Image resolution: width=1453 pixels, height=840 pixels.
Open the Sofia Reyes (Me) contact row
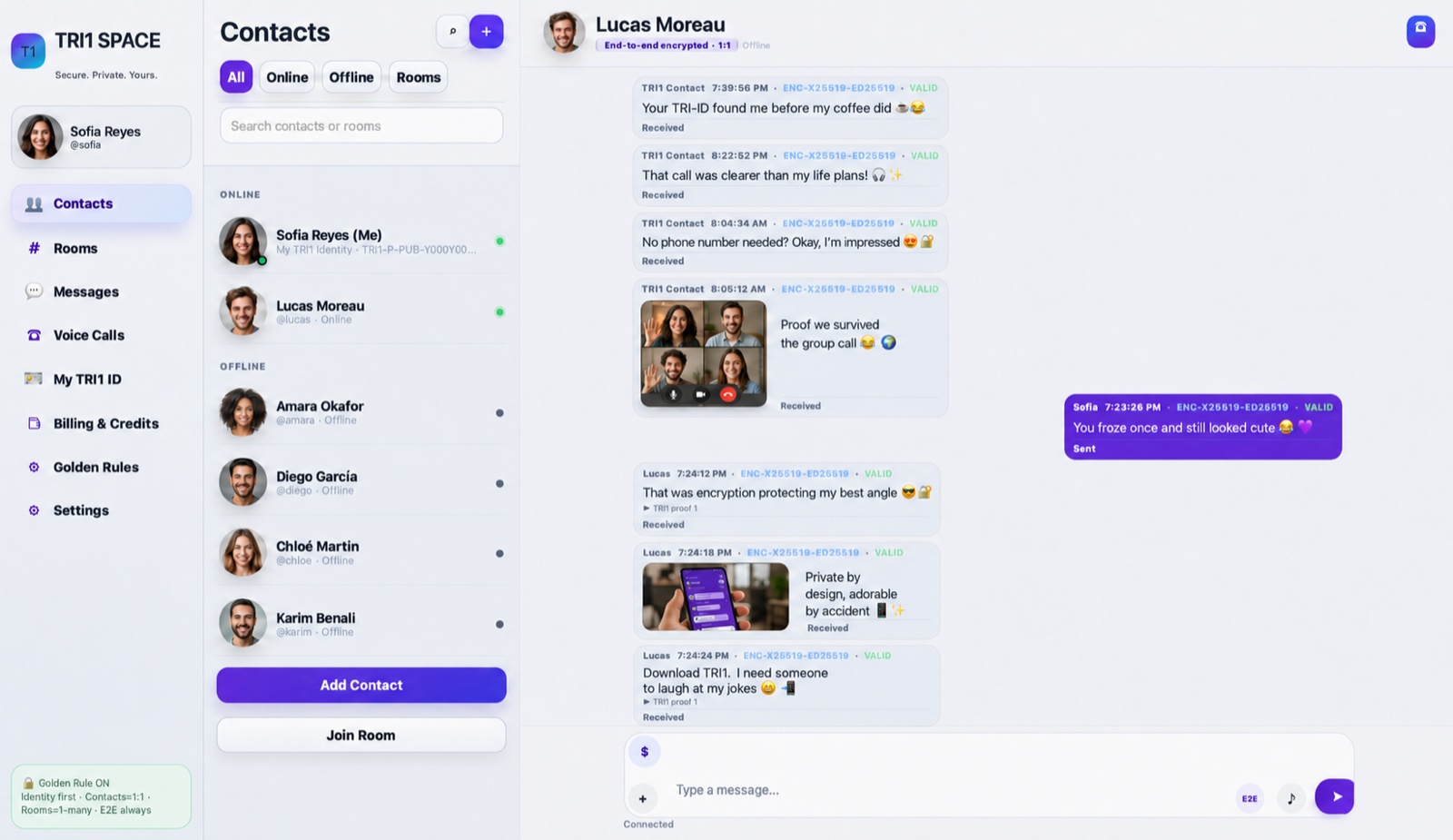tap(361, 241)
